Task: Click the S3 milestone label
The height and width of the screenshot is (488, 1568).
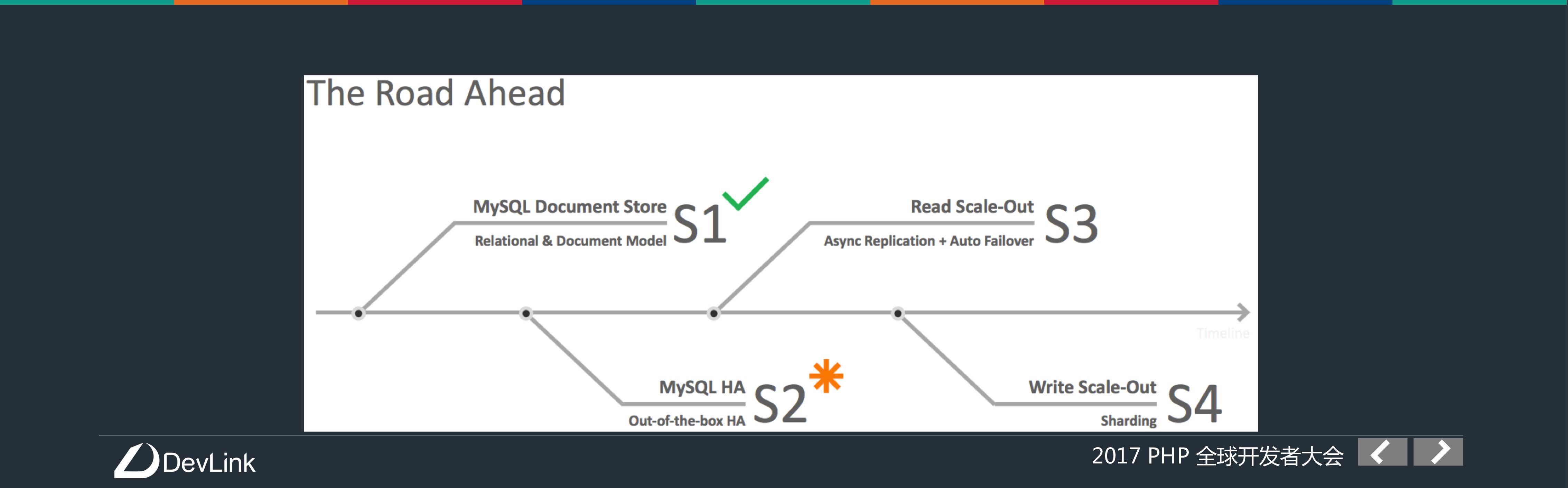Action: coord(1071,223)
